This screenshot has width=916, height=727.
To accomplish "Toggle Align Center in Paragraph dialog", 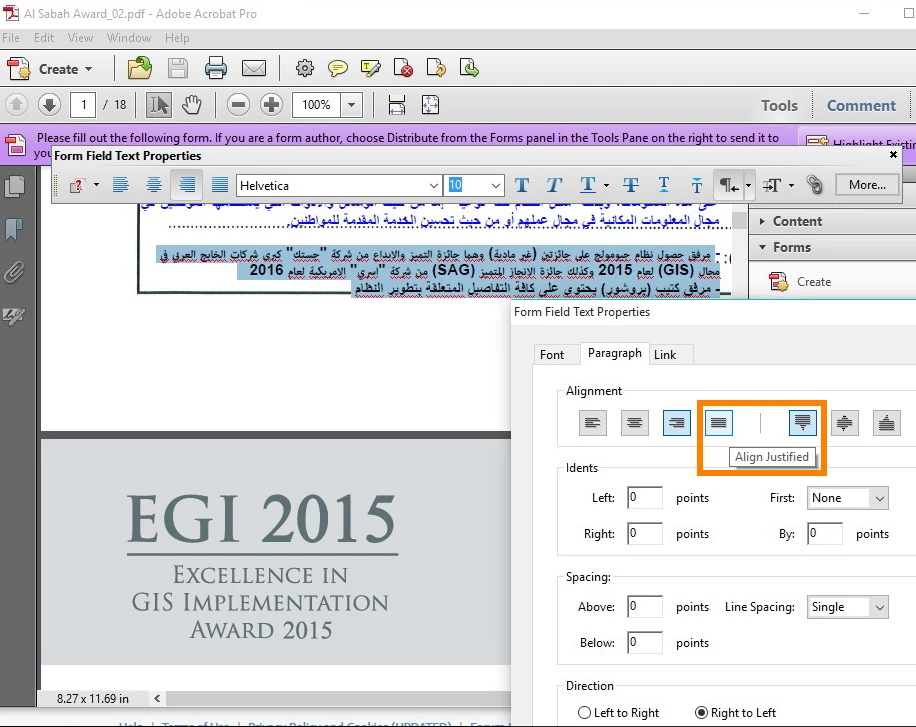I will tap(634, 423).
